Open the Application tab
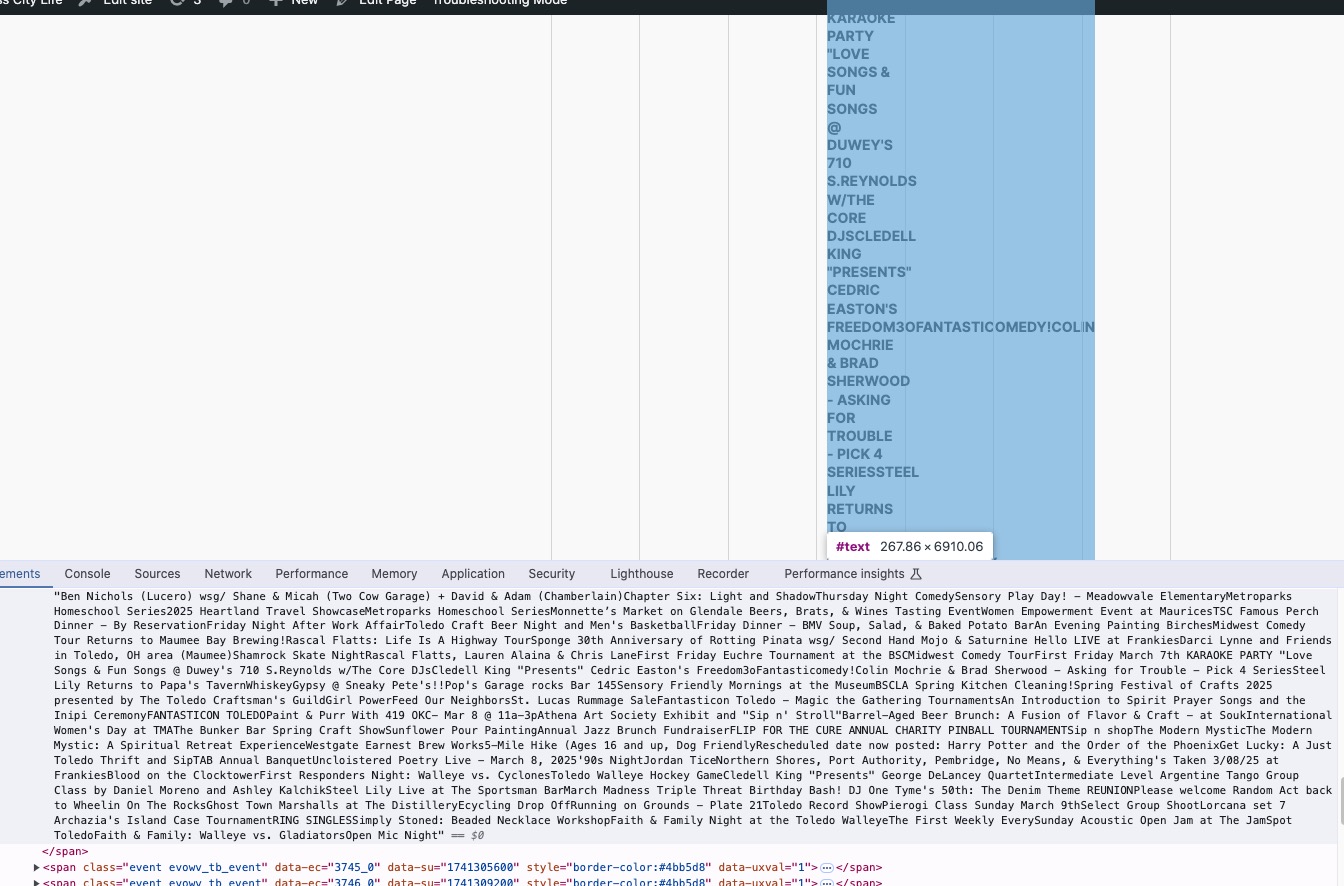The width and height of the screenshot is (1344, 886). (x=473, y=574)
